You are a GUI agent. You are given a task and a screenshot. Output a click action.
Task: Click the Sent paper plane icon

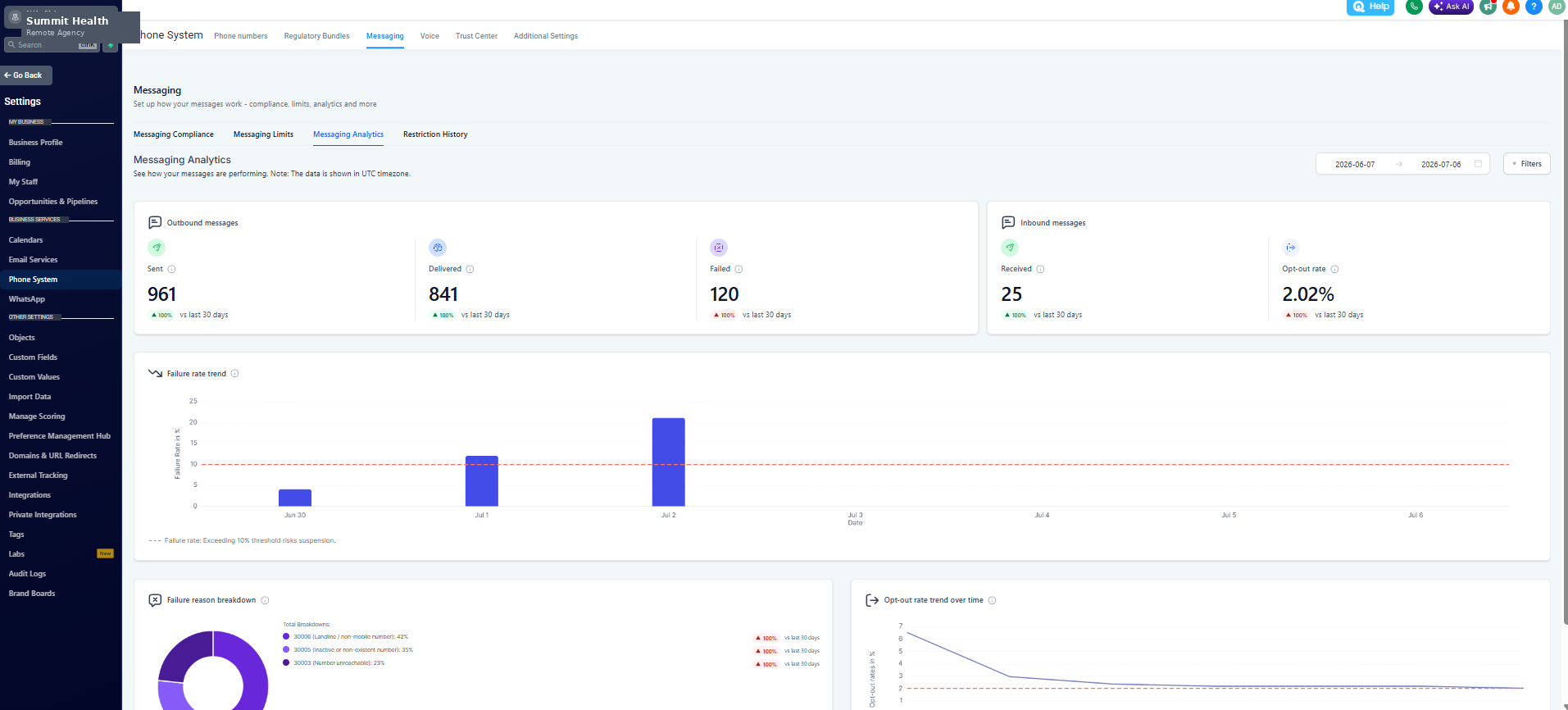[x=157, y=248]
